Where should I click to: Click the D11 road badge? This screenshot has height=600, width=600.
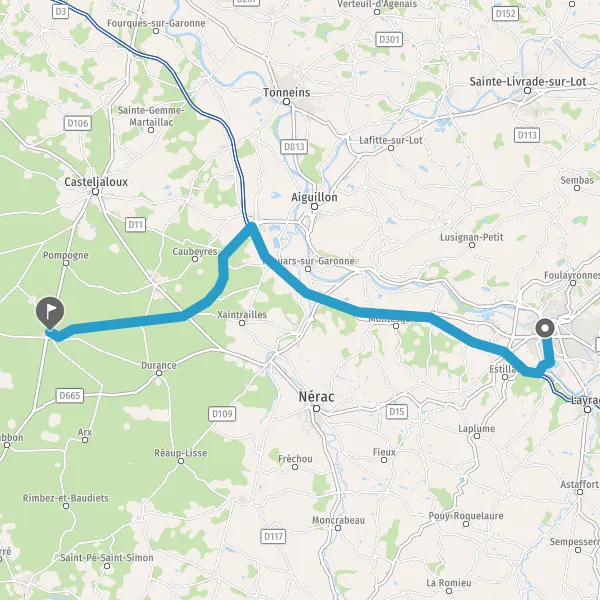[135, 224]
